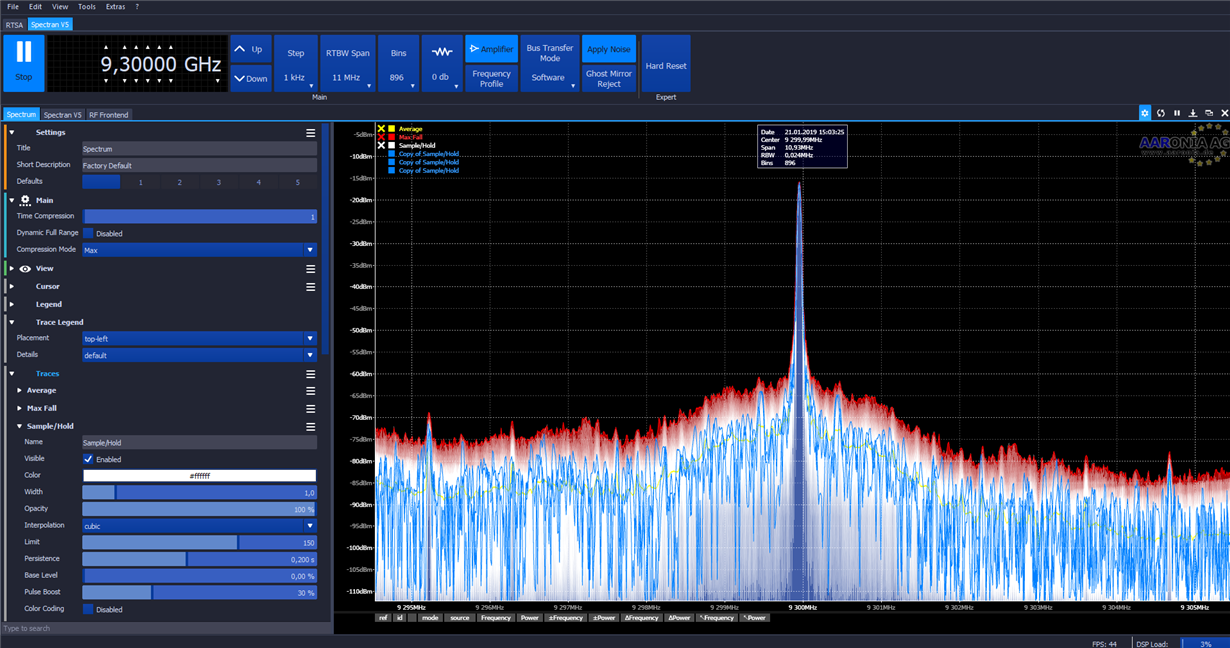The height and width of the screenshot is (648, 1230).
Task: Click the refresh icon above the spectrum
Action: (1161, 113)
